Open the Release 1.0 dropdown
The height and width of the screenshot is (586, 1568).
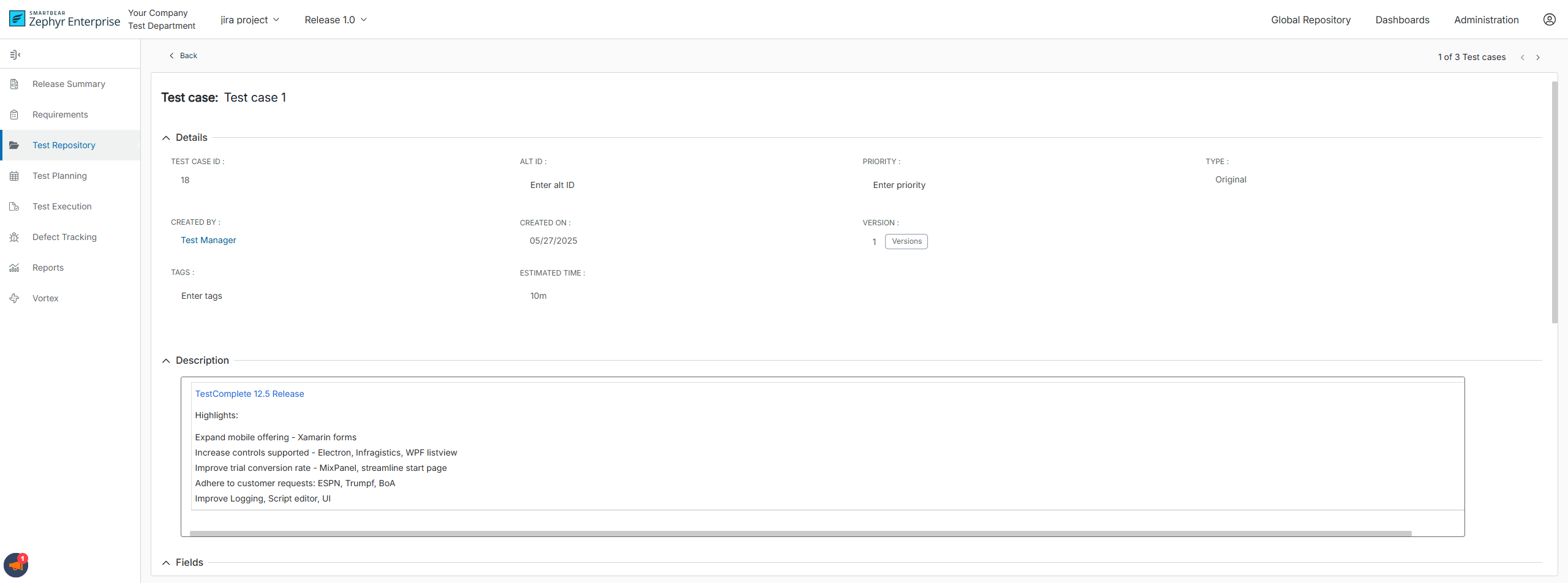335,19
